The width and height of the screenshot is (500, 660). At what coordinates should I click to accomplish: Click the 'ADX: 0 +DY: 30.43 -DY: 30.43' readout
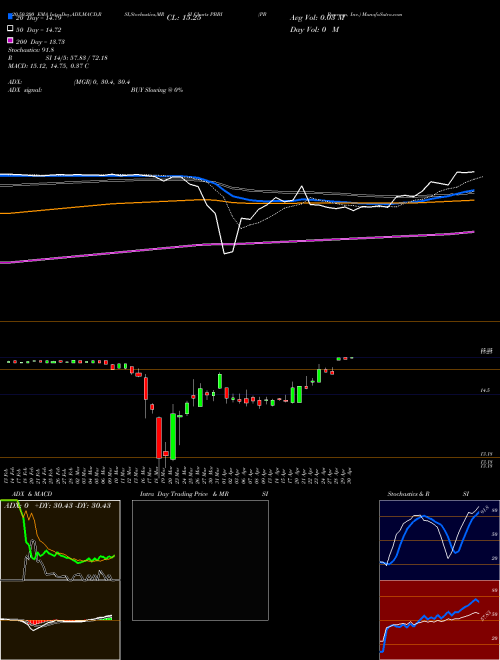pos(57,505)
